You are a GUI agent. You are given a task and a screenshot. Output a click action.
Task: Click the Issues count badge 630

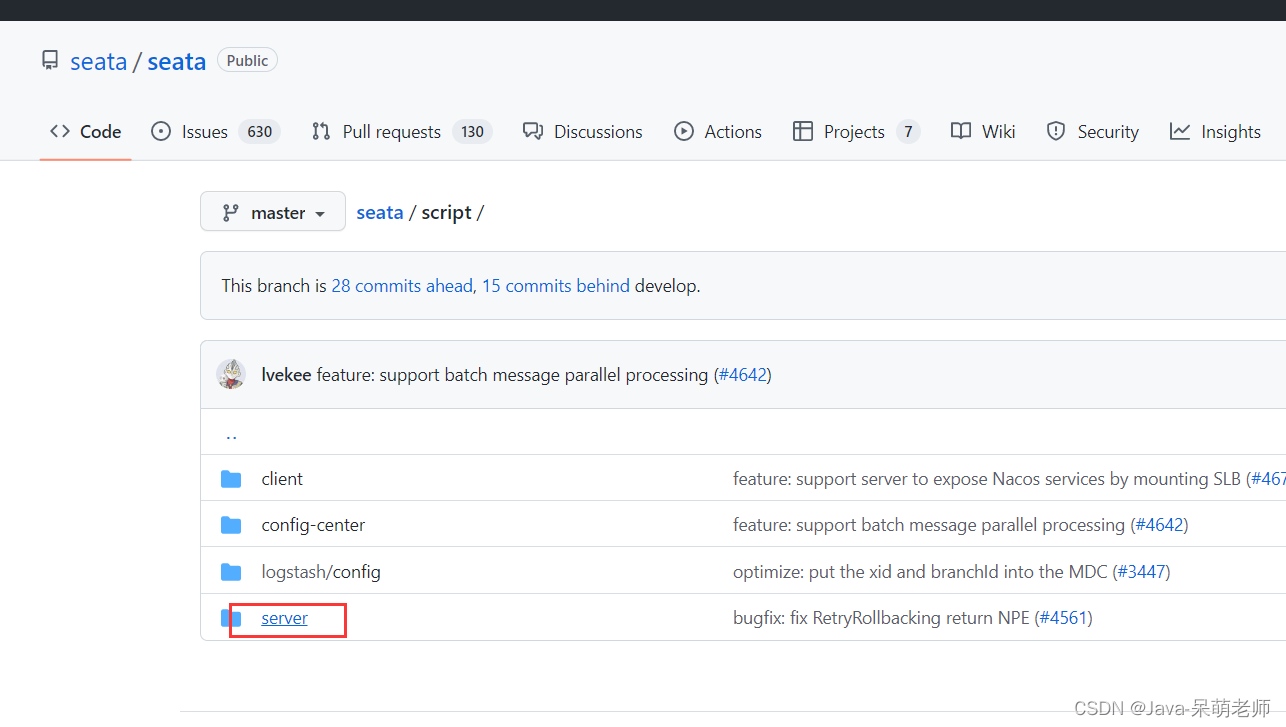click(260, 131)
